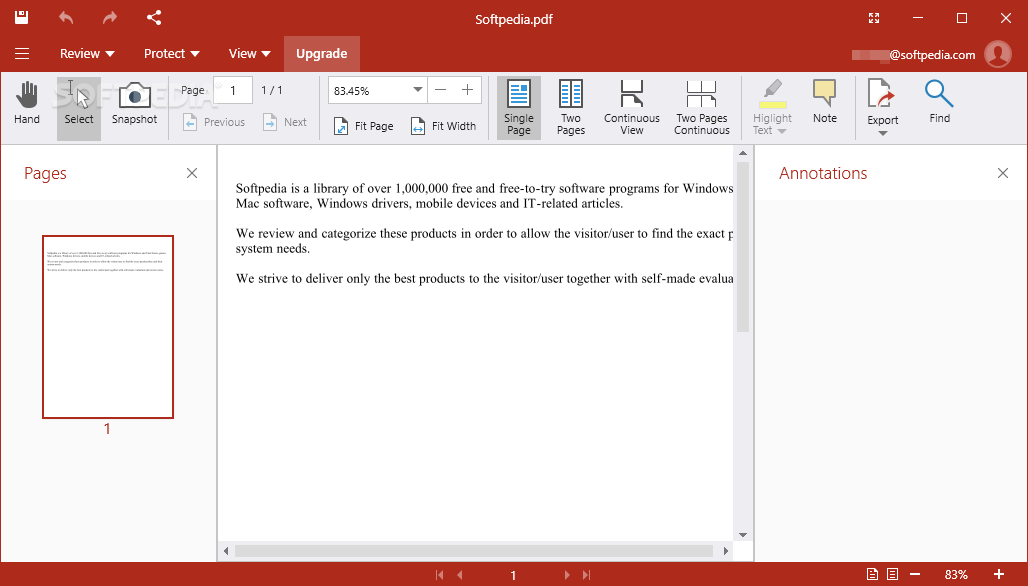
Task: Click the Pages panel title
Action: coord(45,173)
